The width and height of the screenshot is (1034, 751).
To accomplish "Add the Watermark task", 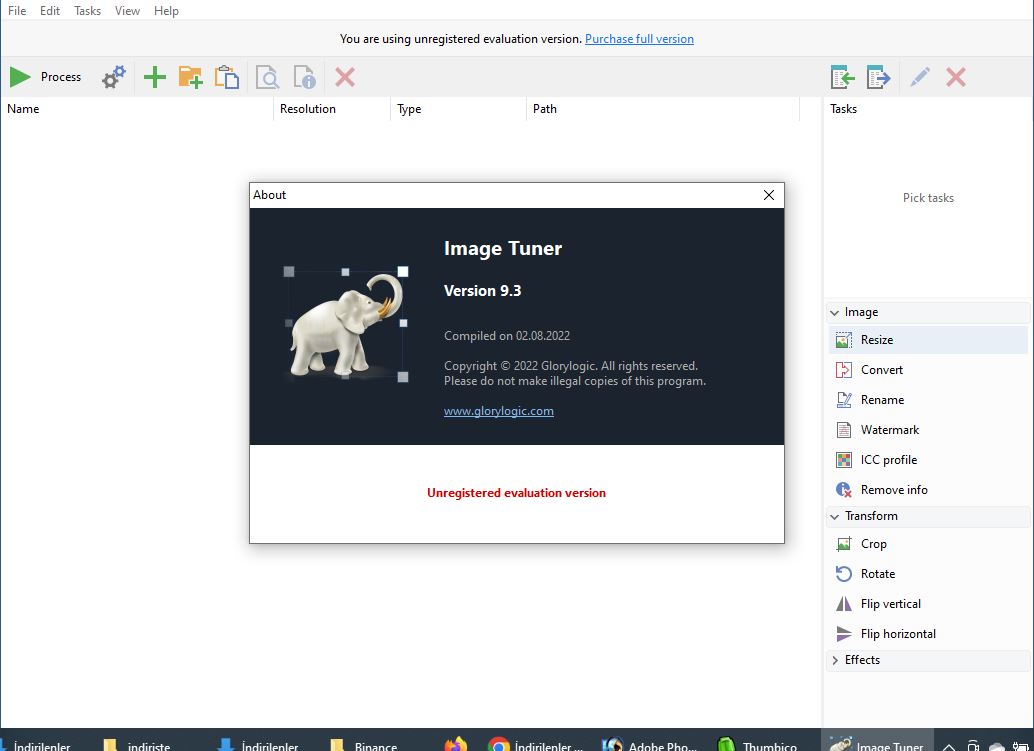I will coord(928,430).
